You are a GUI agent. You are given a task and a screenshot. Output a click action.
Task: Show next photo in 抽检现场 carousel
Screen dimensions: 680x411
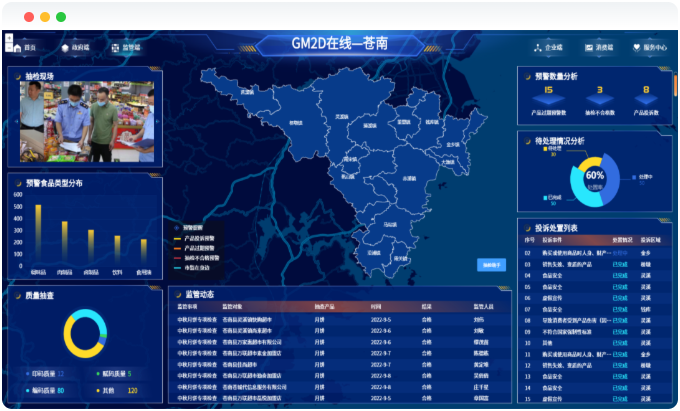(157, 121)
